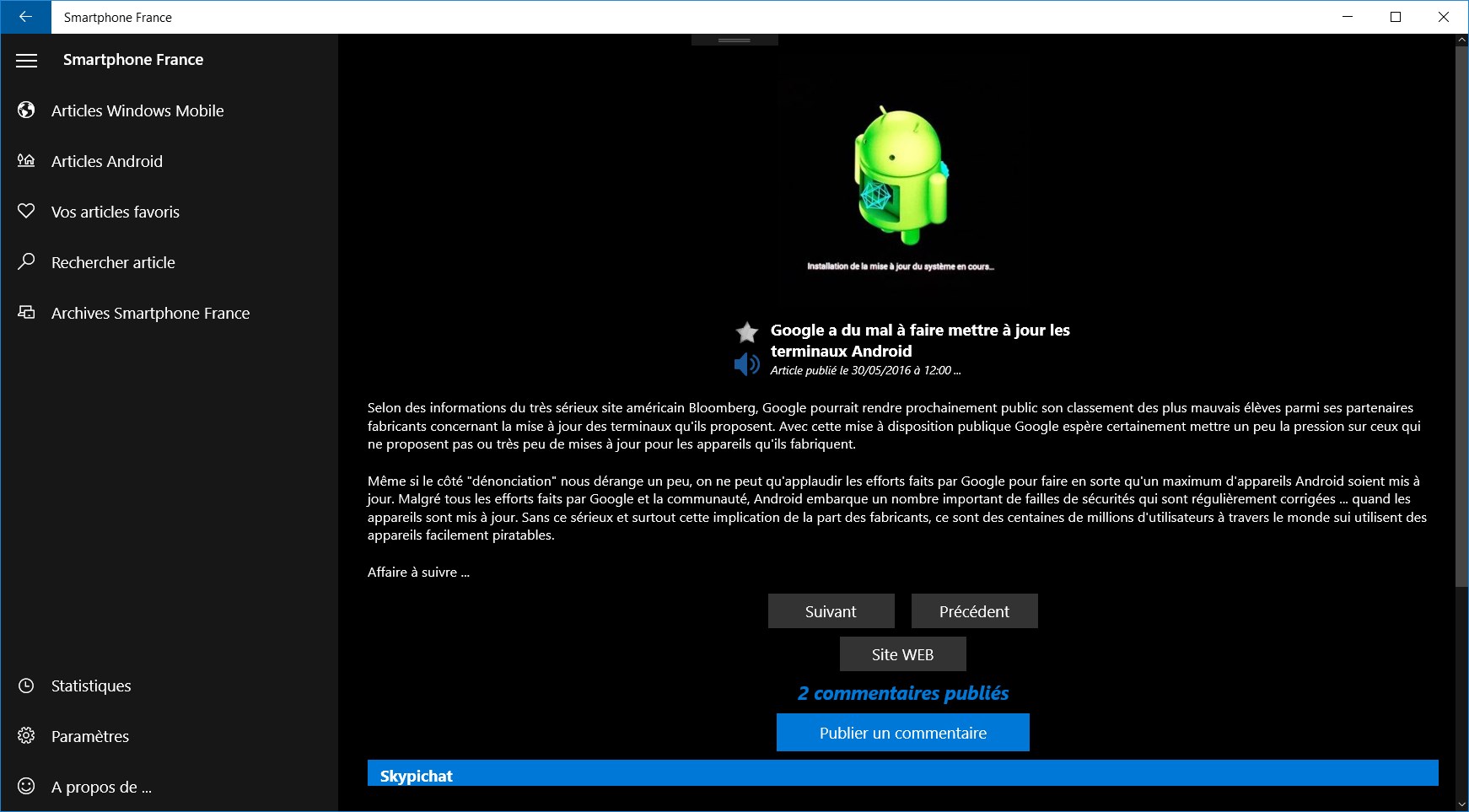This screenshot has width=1469, height=812.
Task: Click the scroll down arrow
Action: 1461,804
